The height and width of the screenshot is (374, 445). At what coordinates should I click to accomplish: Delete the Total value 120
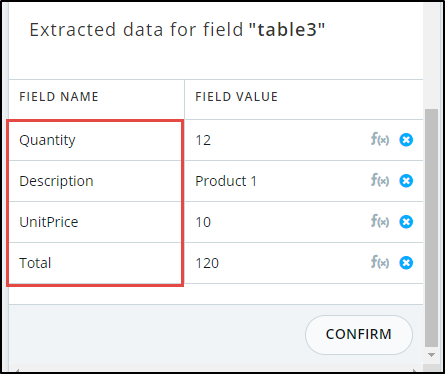pyautogui.click(x=406, y=263)
